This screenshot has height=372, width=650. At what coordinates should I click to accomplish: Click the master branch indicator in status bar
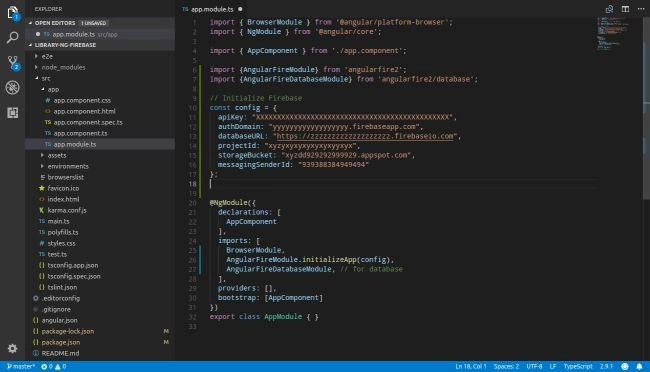(x=20, y=366)
